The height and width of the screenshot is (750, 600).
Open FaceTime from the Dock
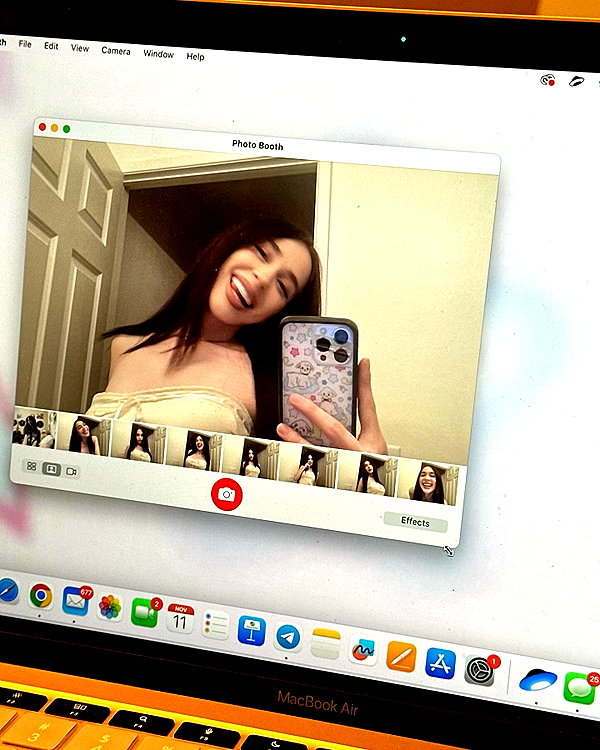[x=145, y=612]
